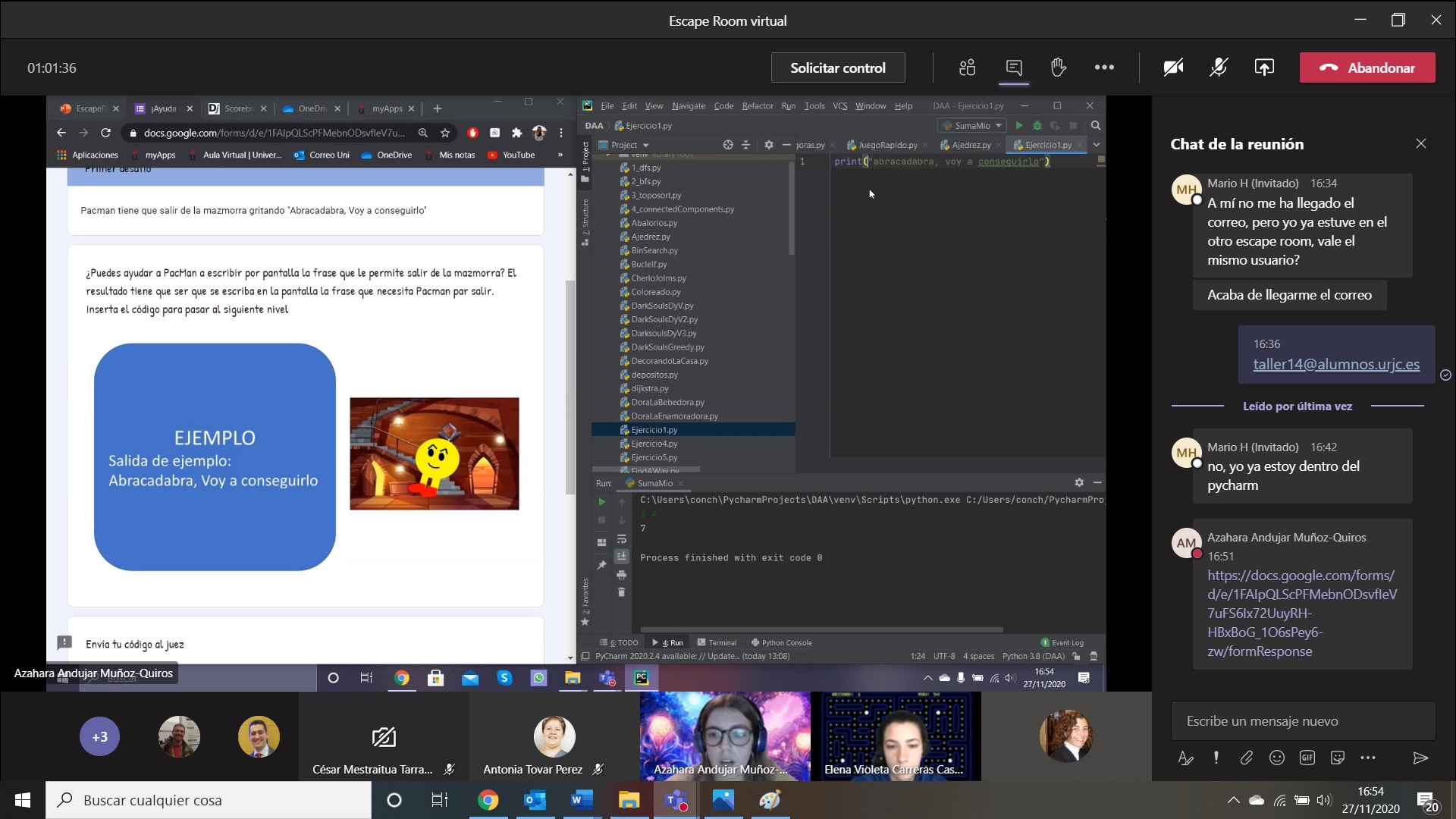
Task: Expand more messaging options ellipsis
Action: click(1368, 758)
